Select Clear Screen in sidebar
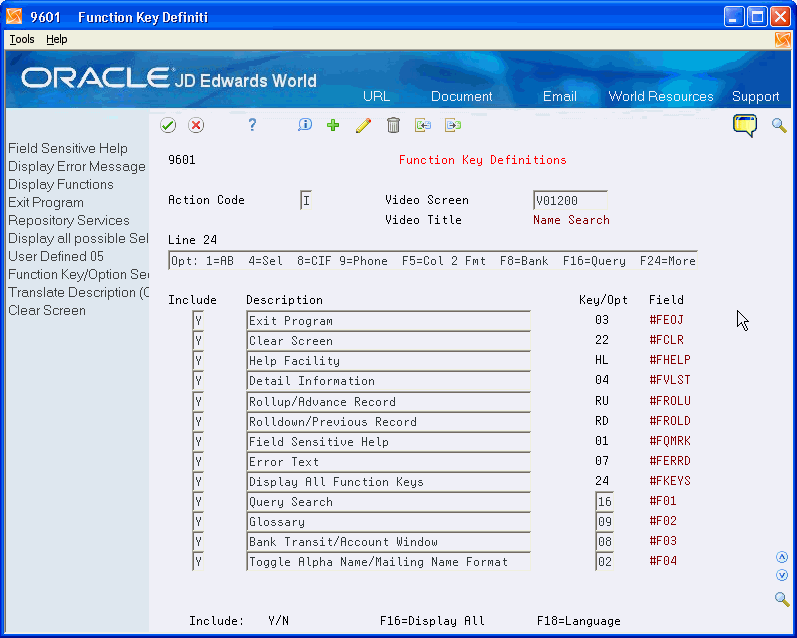This screenshot has height=638, width=797. tap(47, 310)
